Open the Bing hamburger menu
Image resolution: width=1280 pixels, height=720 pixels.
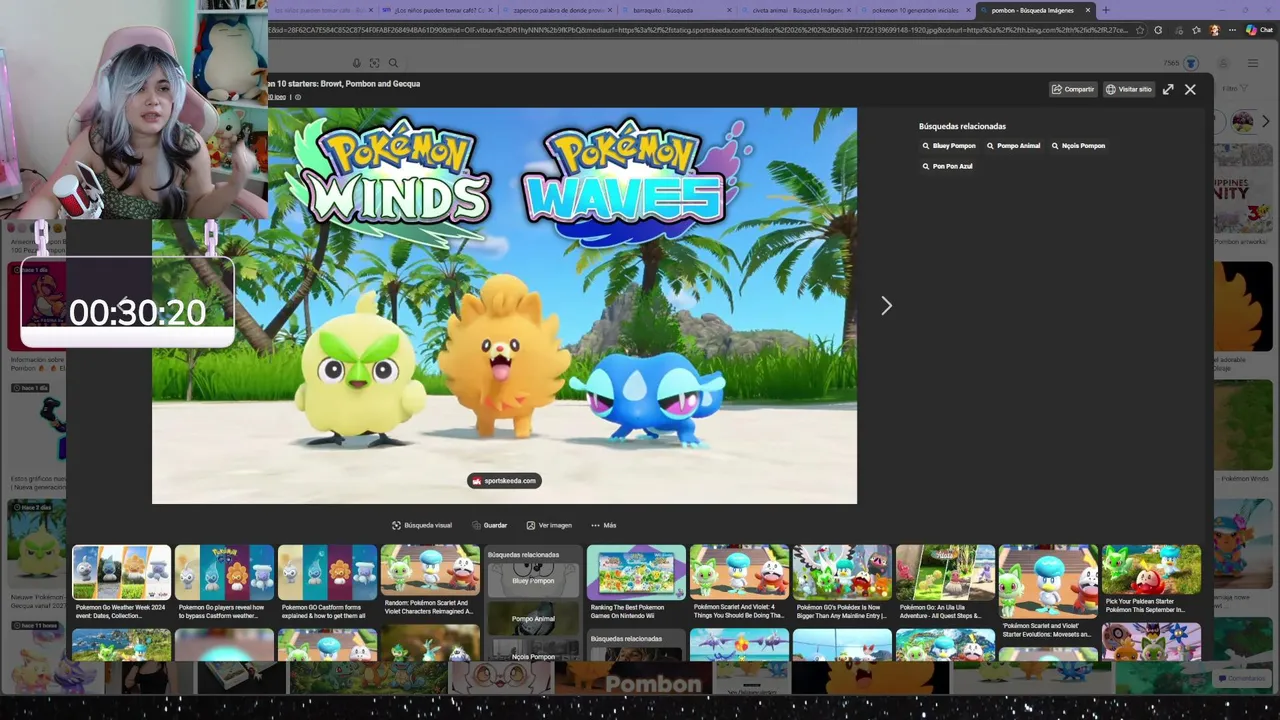[x=1253, y=63]
